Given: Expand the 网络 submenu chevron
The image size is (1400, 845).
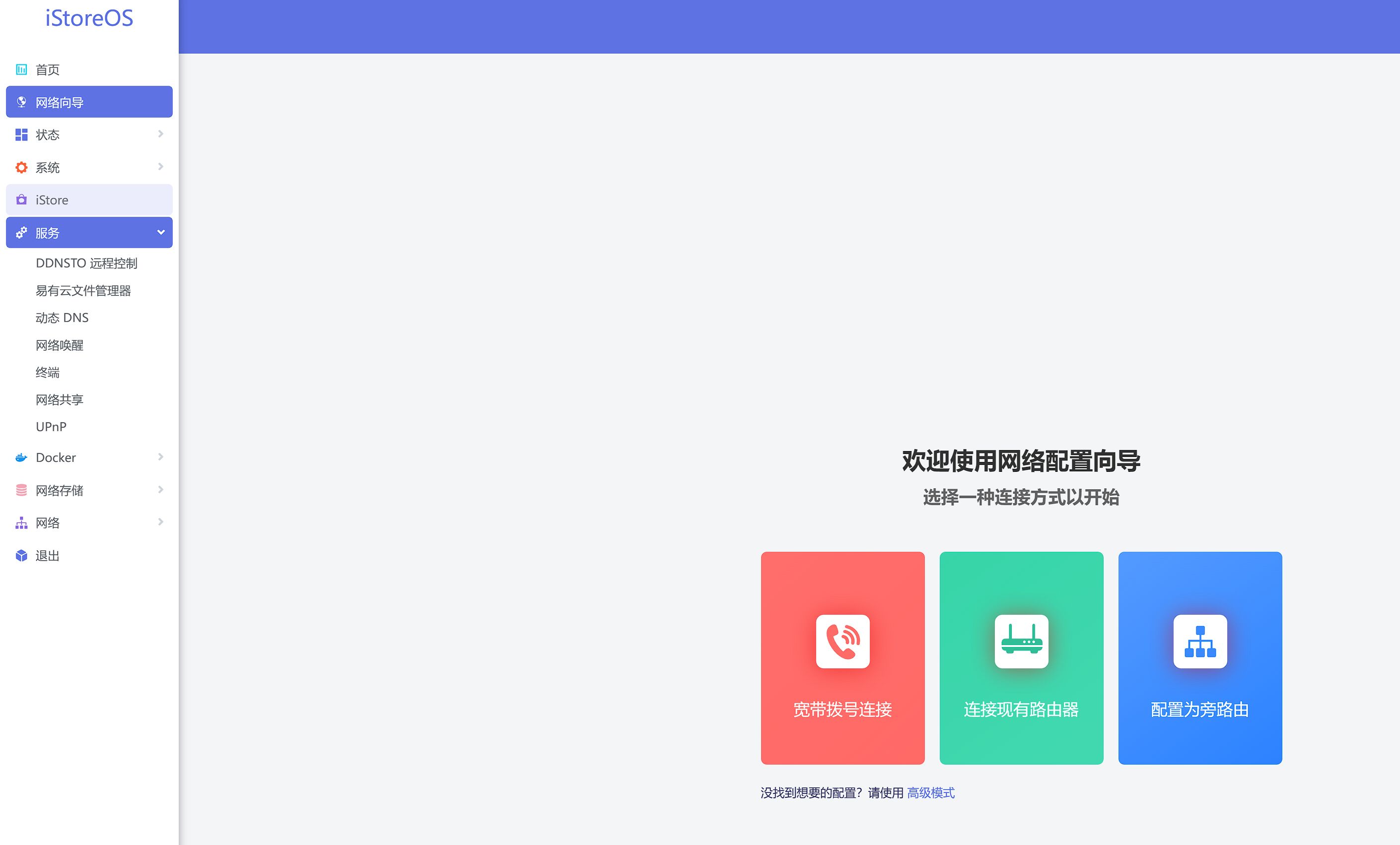Looking at the screenshot, I should 161,522.
